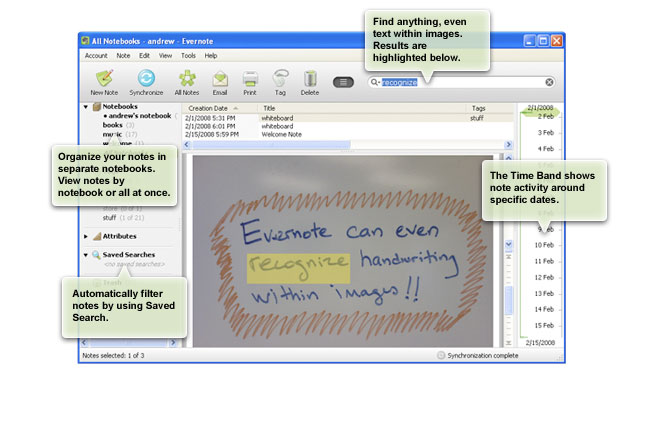Click the New Note toolbar icon
The width and height of the screenshot is (660, 440).
click(103, 78)
